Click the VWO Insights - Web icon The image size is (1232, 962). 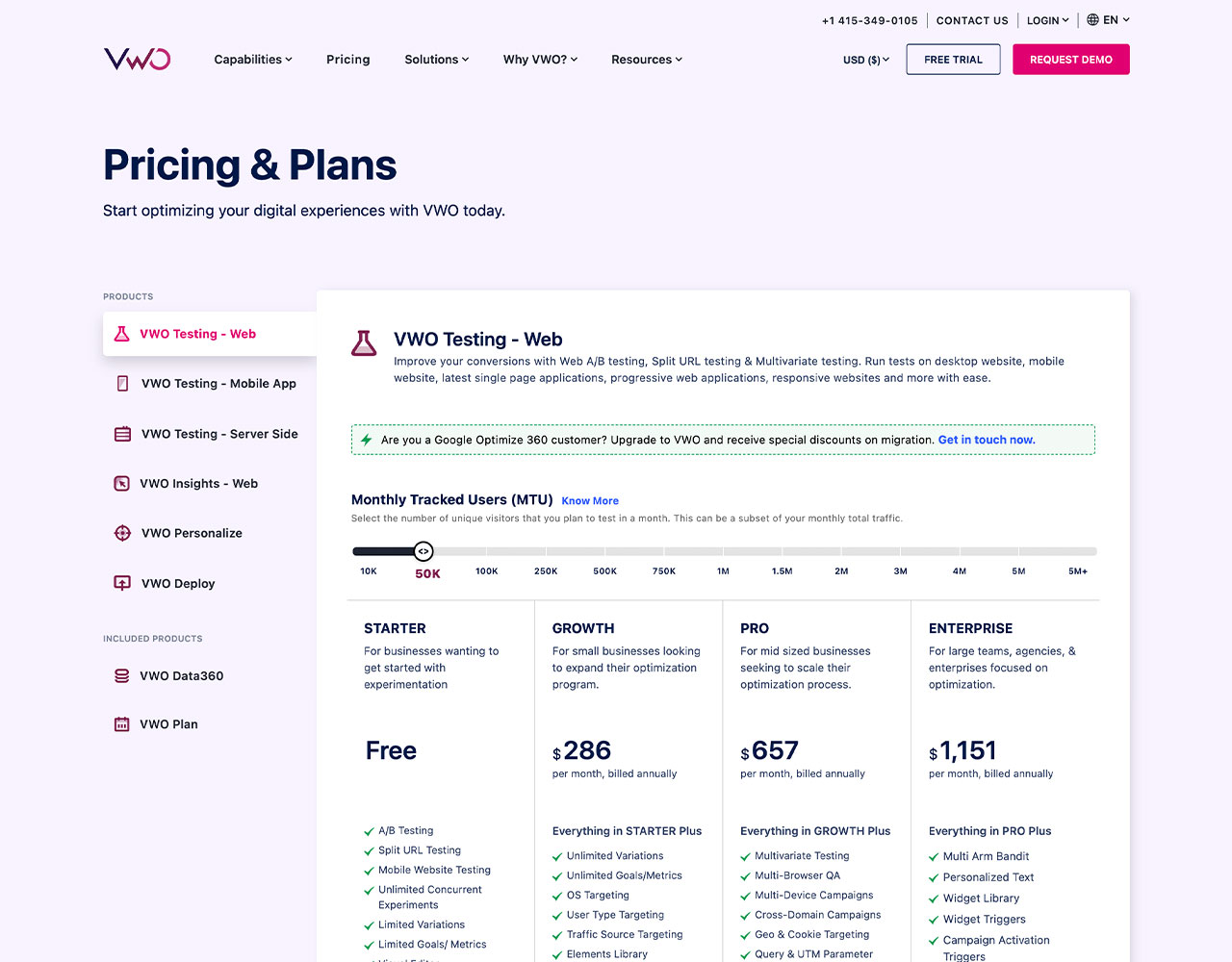[122, 484]
